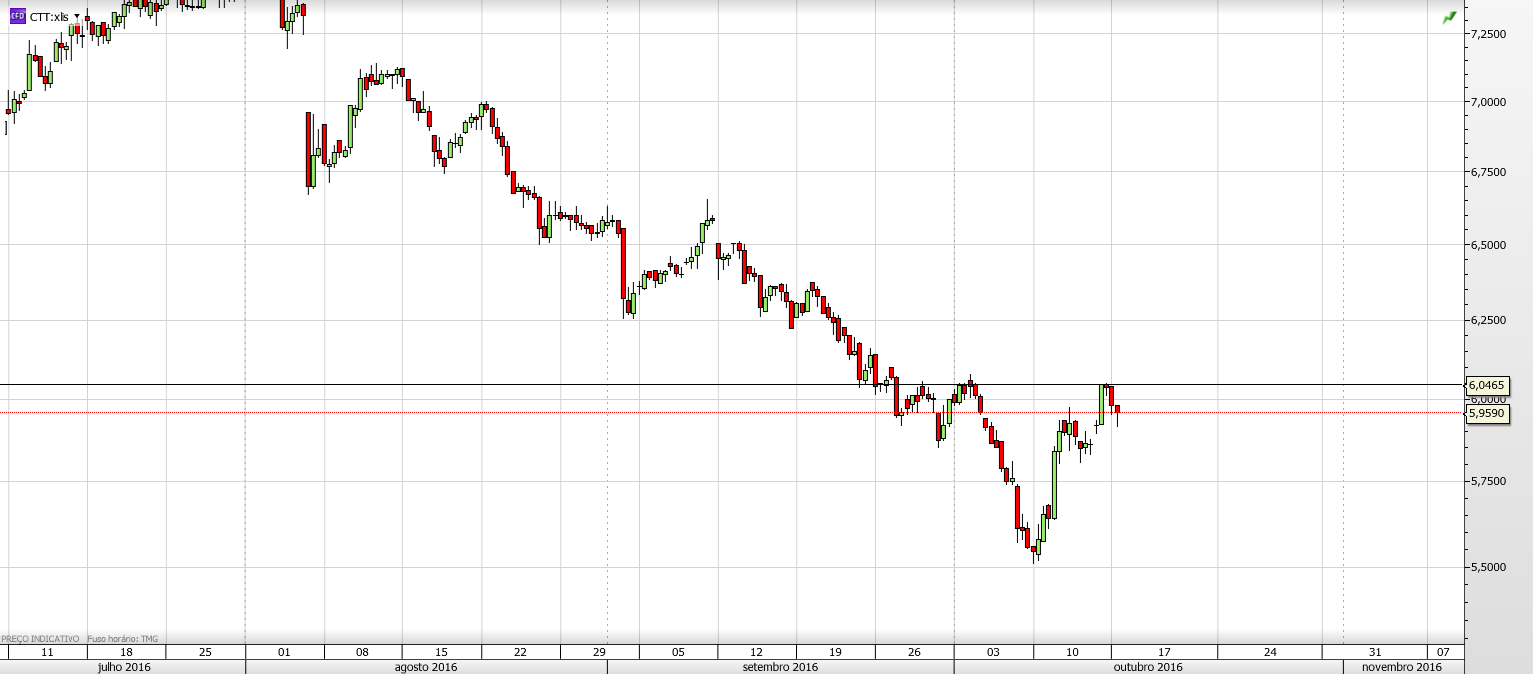The height and width of the screenshot is (674, 1533).
Task: Click the setembro 2016 month label
Action: tap(780, 666)
